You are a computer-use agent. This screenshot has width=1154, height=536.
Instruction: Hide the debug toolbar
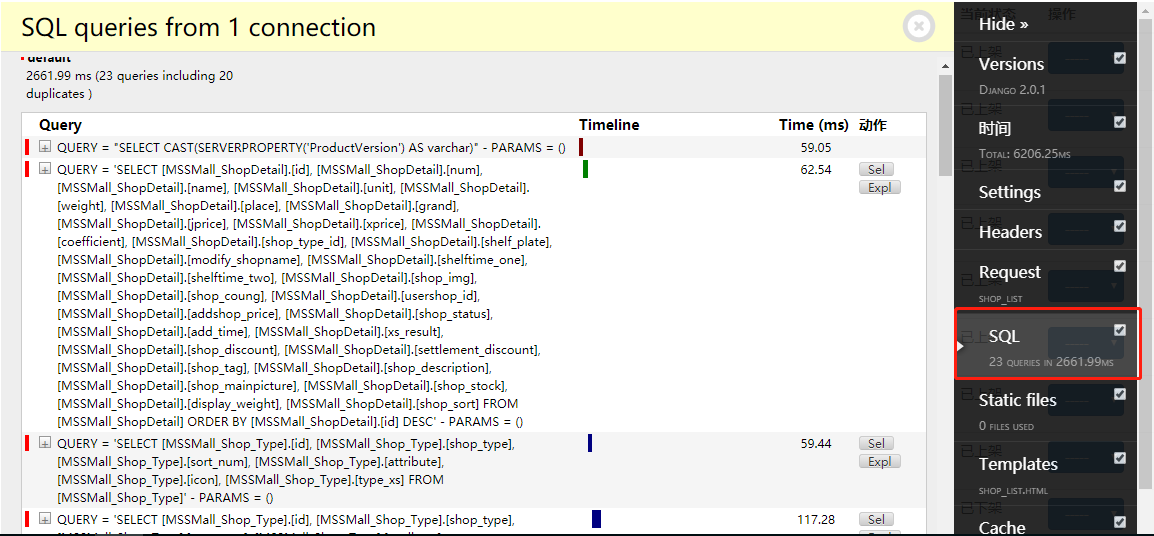click(x=1003, y=24)
